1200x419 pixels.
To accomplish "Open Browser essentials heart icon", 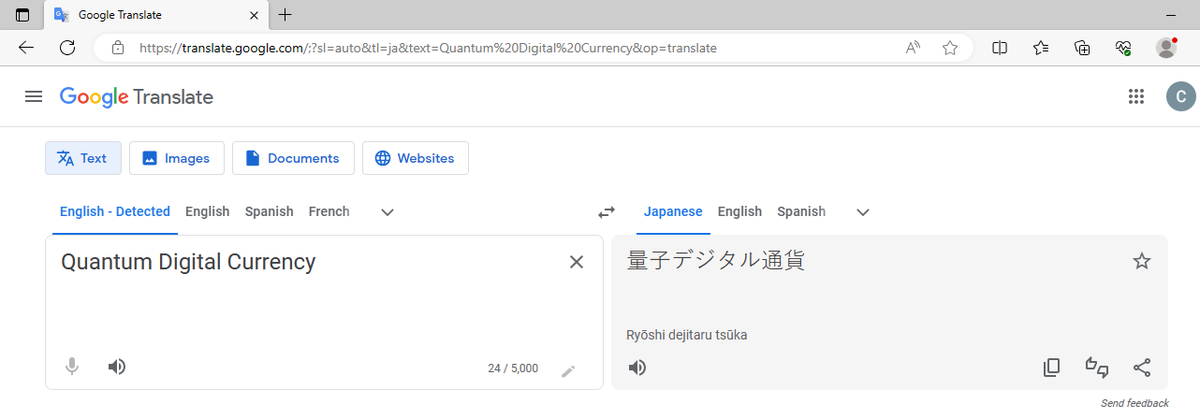I will tap(1124, 47).
